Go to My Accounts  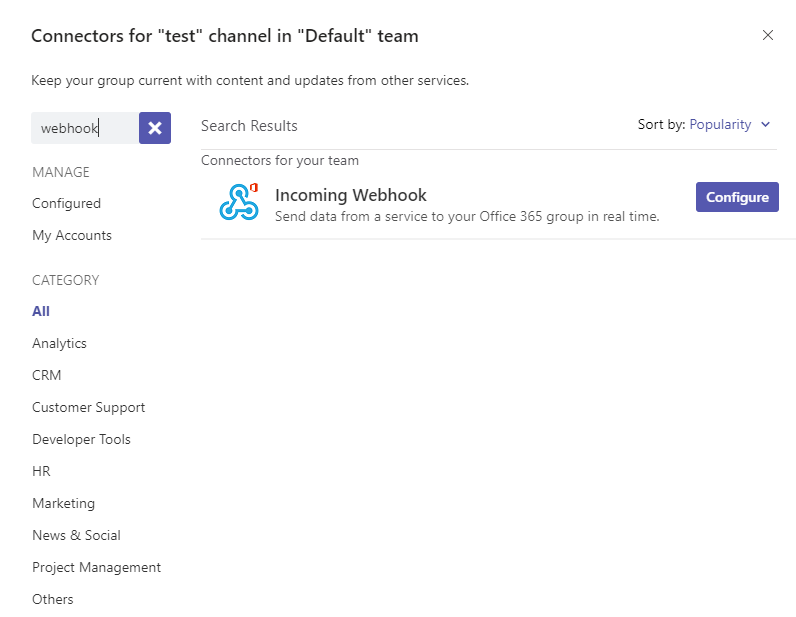(72, 235)
